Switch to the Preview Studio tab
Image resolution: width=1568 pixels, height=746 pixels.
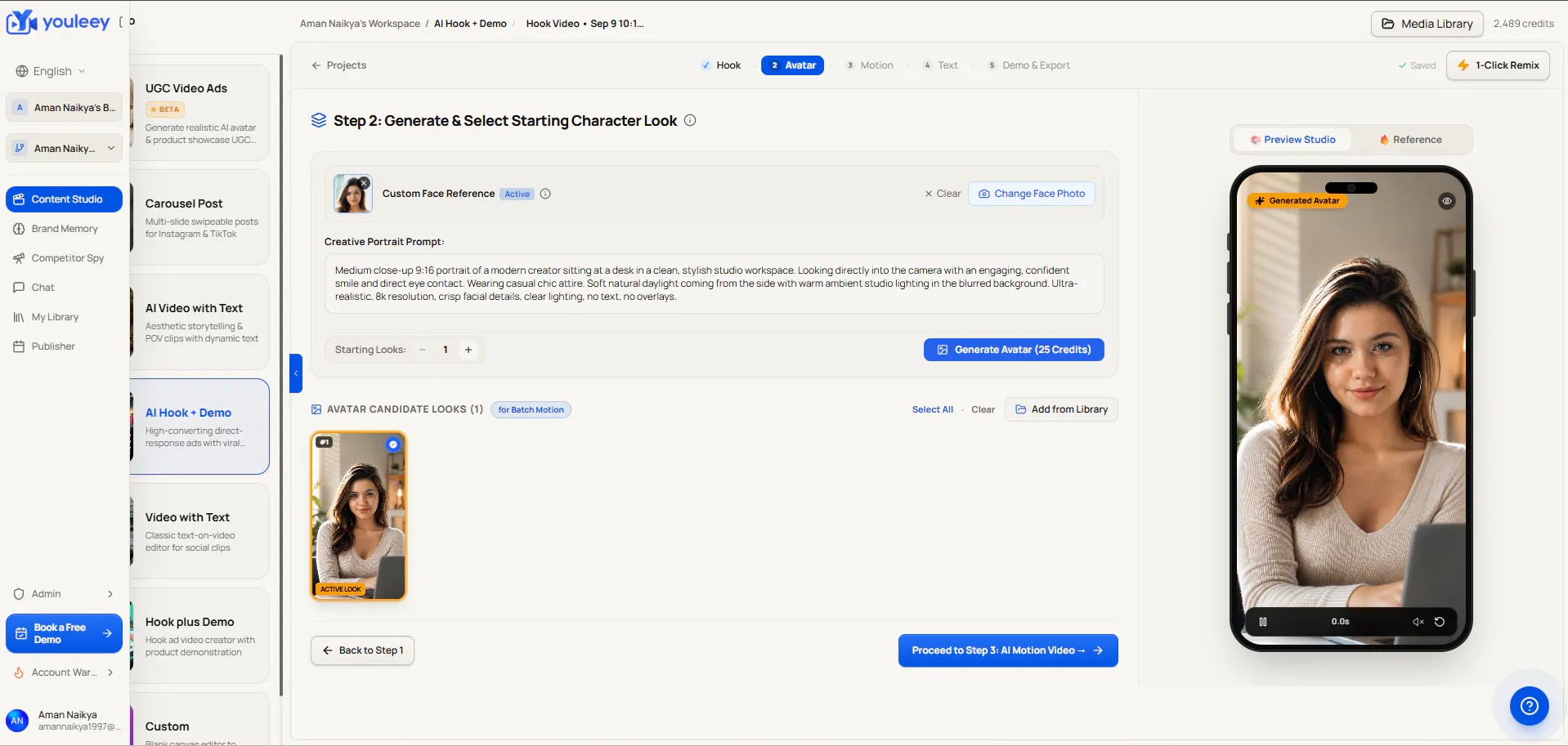click(1292, 140)
